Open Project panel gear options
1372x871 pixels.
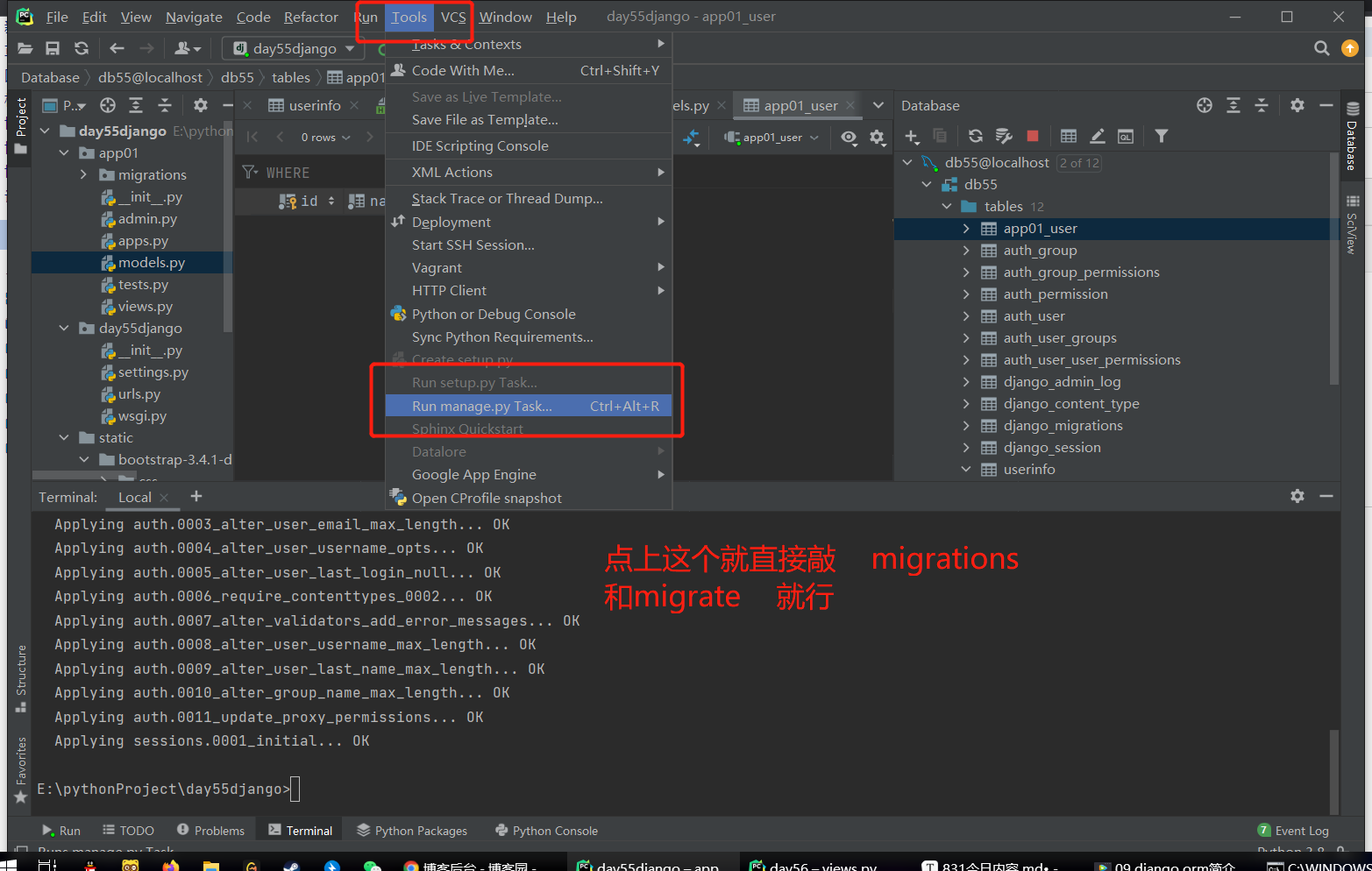201,105
